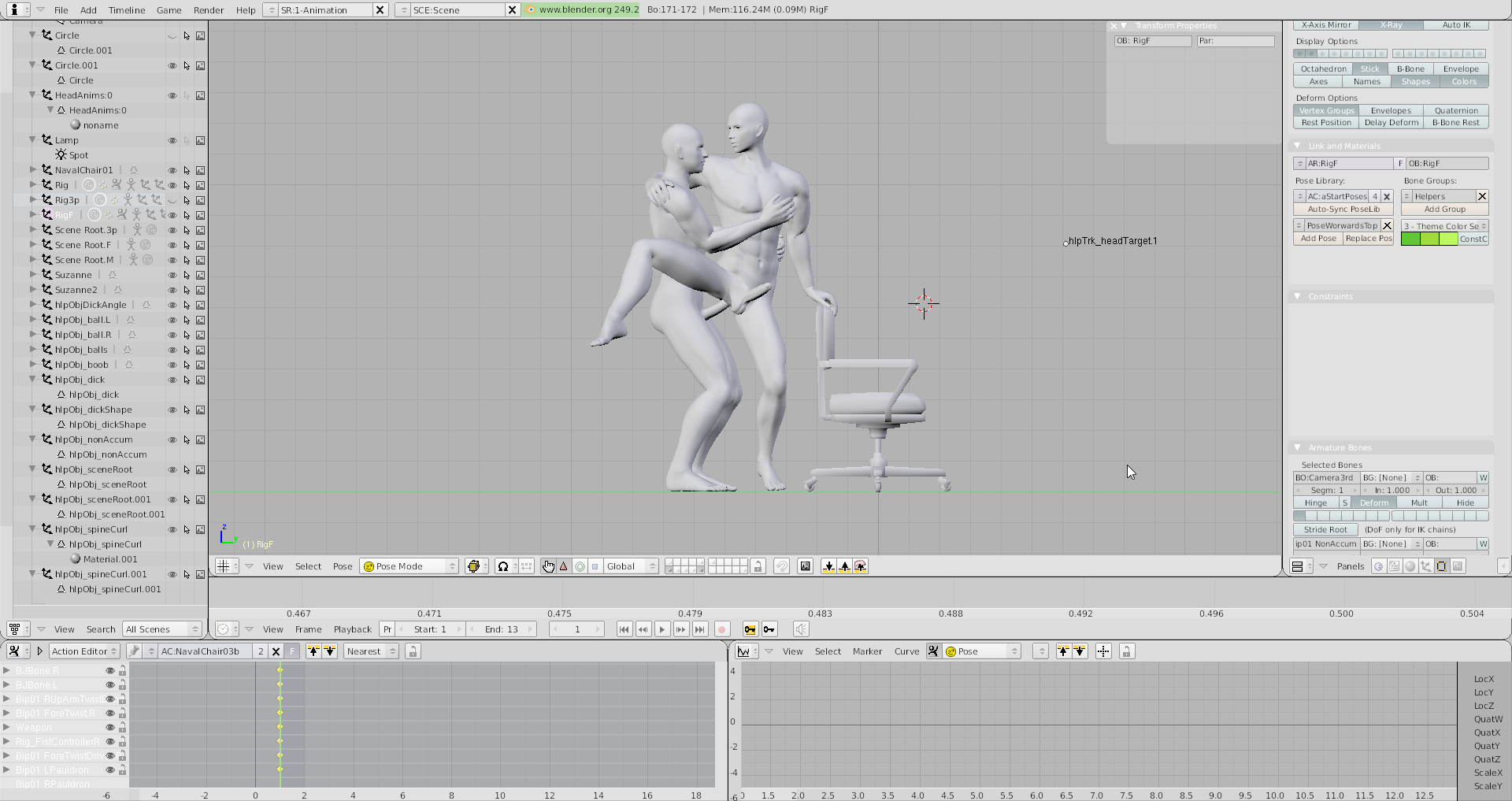Click the Rest Position button
The height and width of the screenshot is (801, 1512).
pos(1326,123)
